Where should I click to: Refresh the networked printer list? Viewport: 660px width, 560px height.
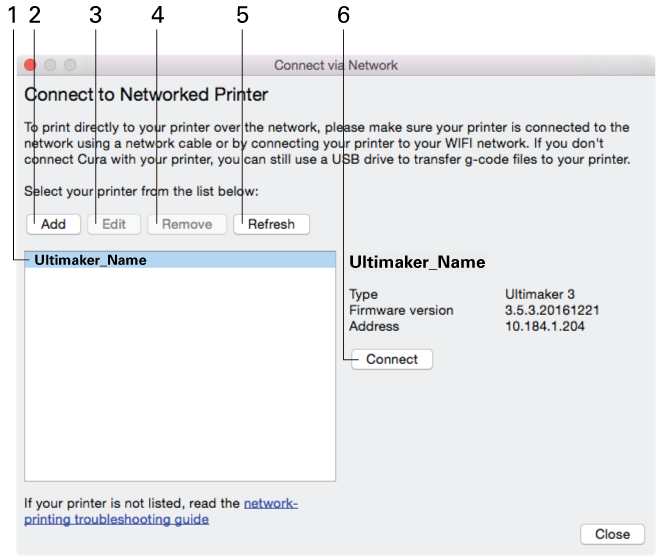point(271,224)
